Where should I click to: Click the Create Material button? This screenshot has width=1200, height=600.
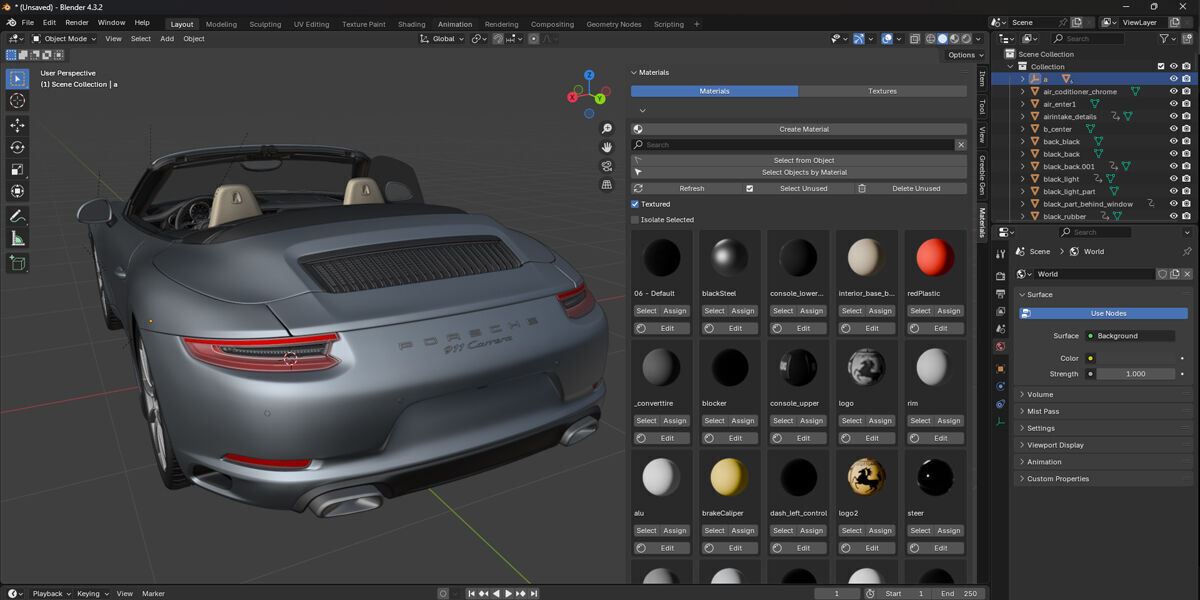tap(799, 129)
